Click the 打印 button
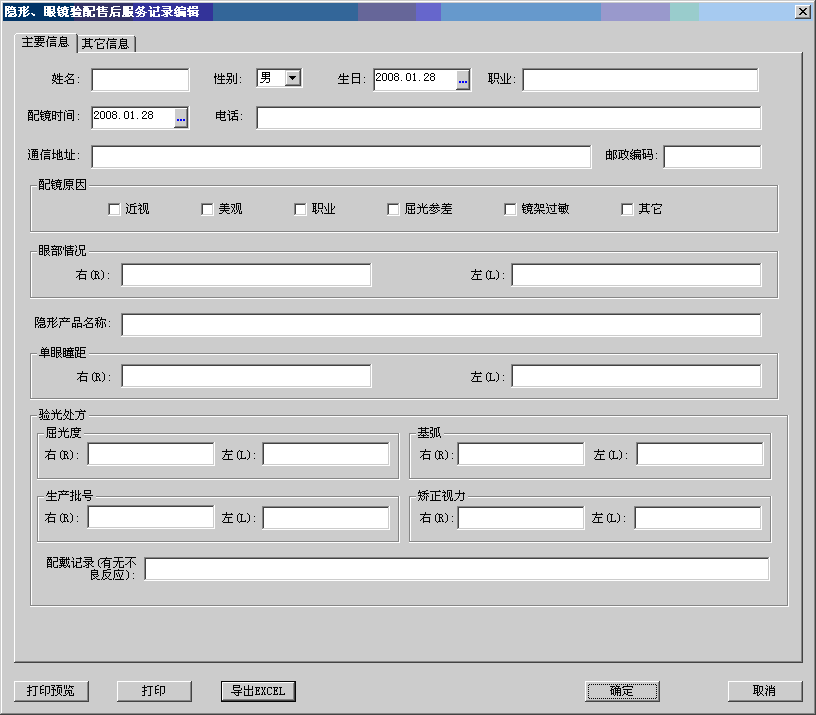 [154, 691]
